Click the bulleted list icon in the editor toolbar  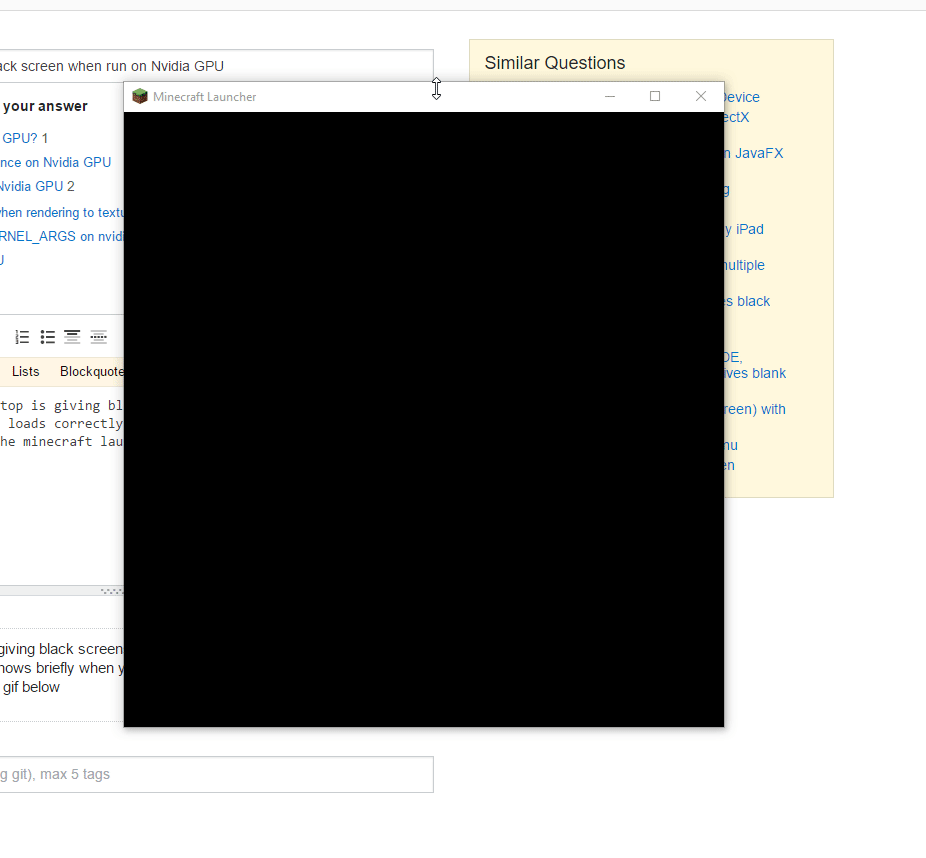48,337
